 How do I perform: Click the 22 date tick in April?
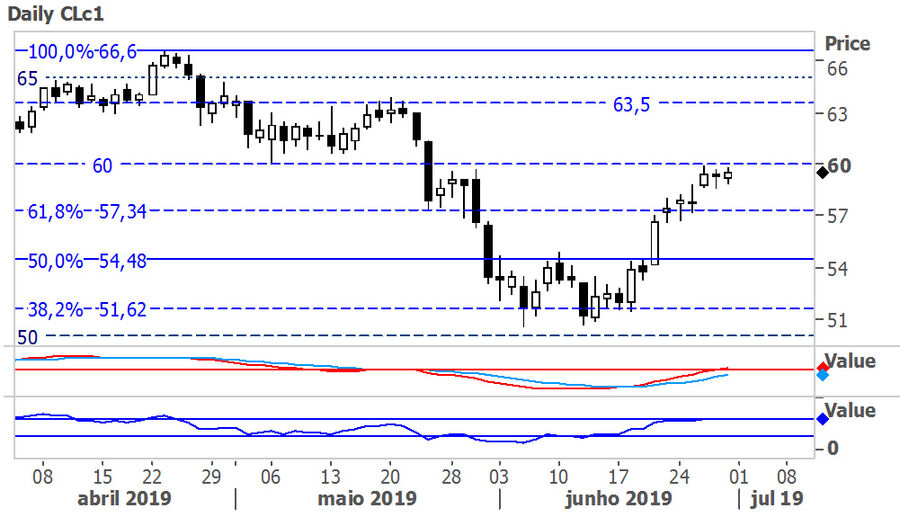click(152, 477)
